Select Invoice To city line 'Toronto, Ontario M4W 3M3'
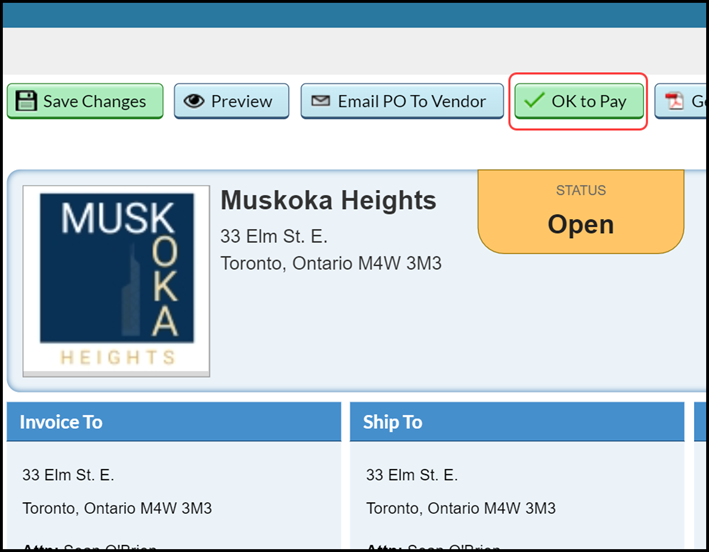This screenshot has height=552, width=709. pyautogui.click(x=117, y=508)
